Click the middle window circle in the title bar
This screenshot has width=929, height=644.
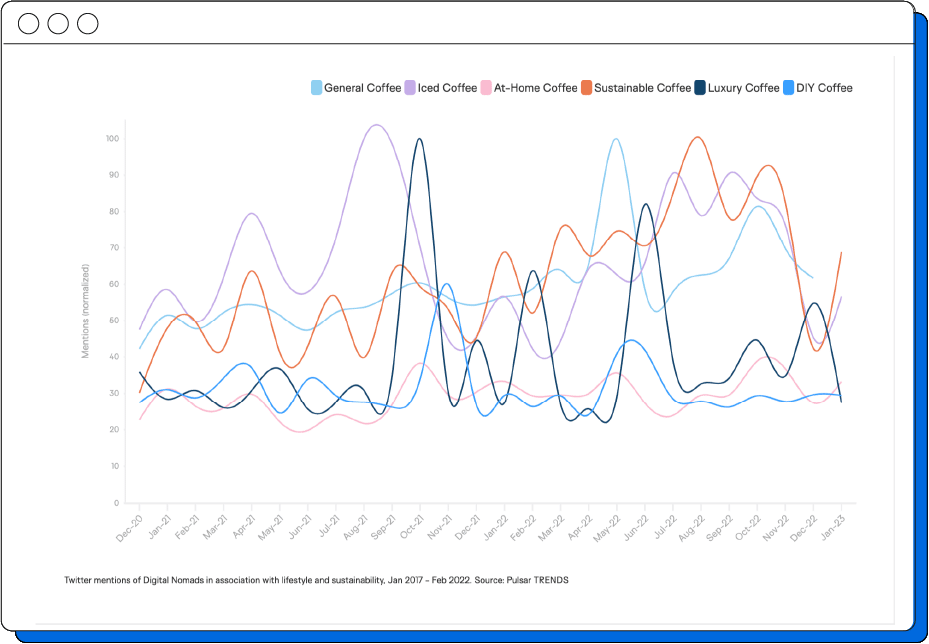[x=58, y=23]
